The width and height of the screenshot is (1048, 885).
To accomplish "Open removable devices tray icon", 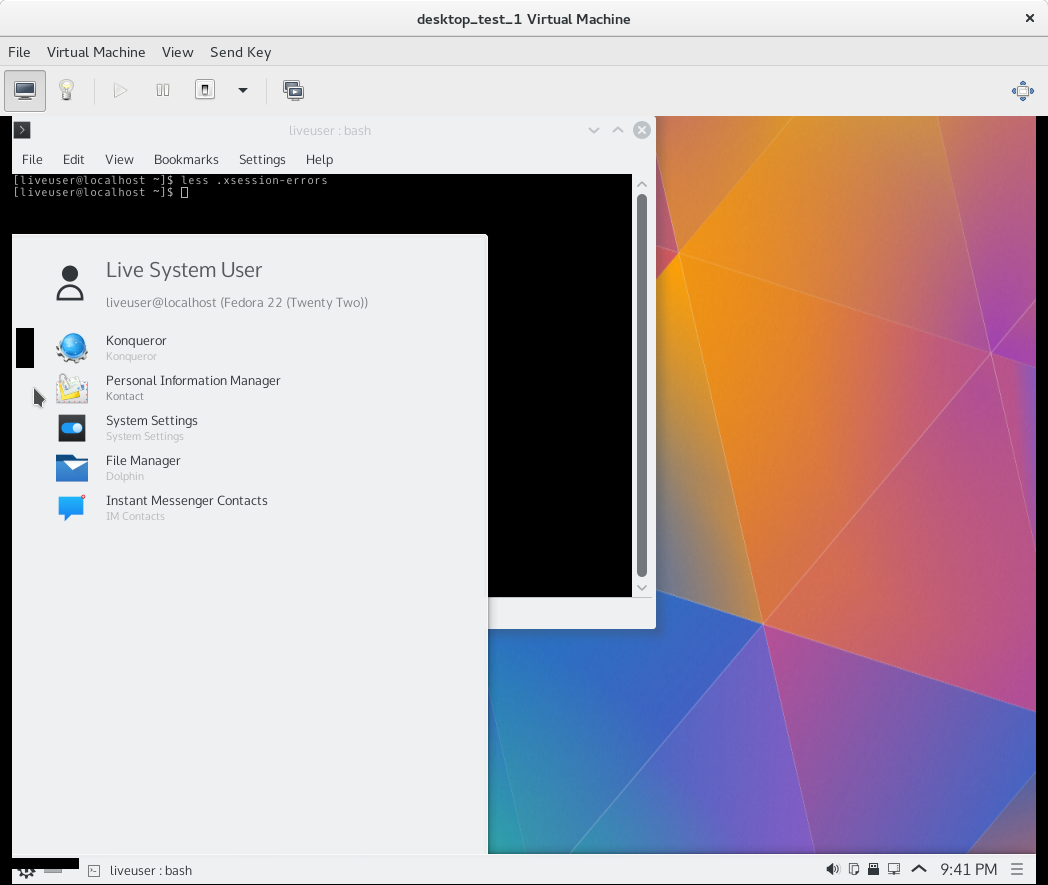I will (x=873, y=869).
